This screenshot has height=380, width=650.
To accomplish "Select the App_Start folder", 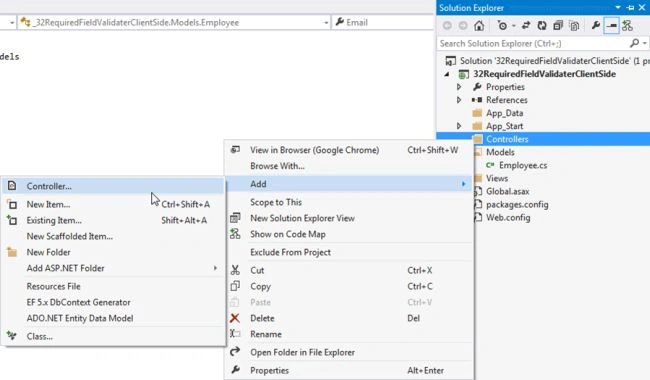I will coord(504,126).
